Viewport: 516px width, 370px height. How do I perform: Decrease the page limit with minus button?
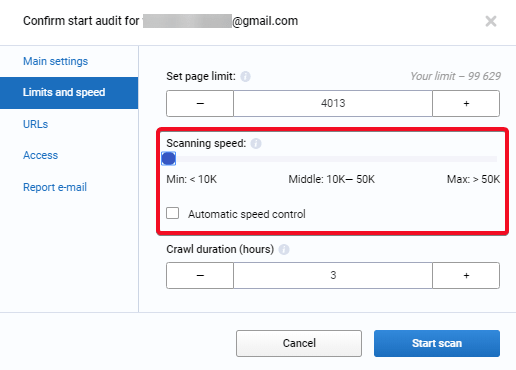tap(200, 103)
